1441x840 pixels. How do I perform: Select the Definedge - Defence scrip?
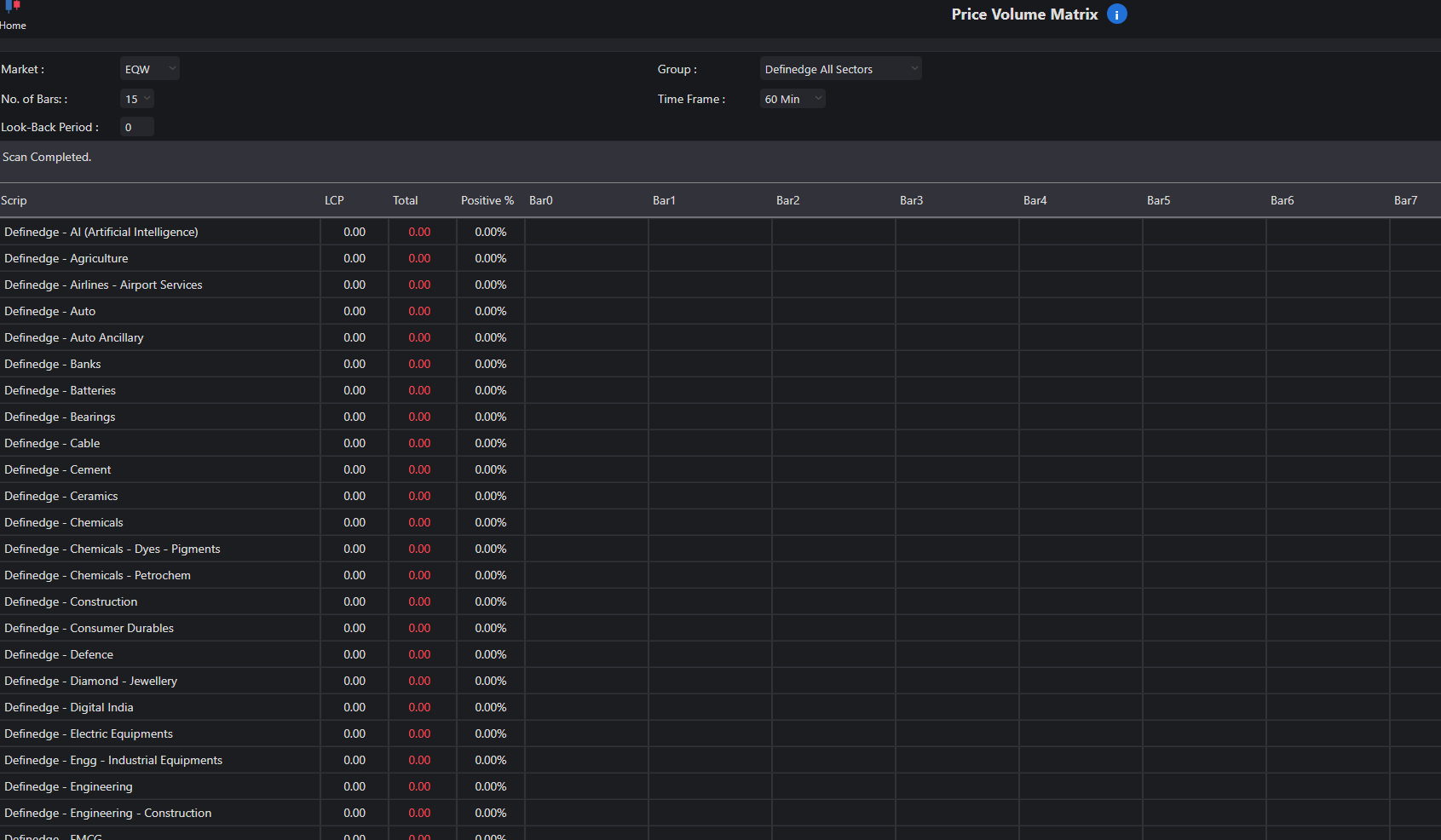59,654
